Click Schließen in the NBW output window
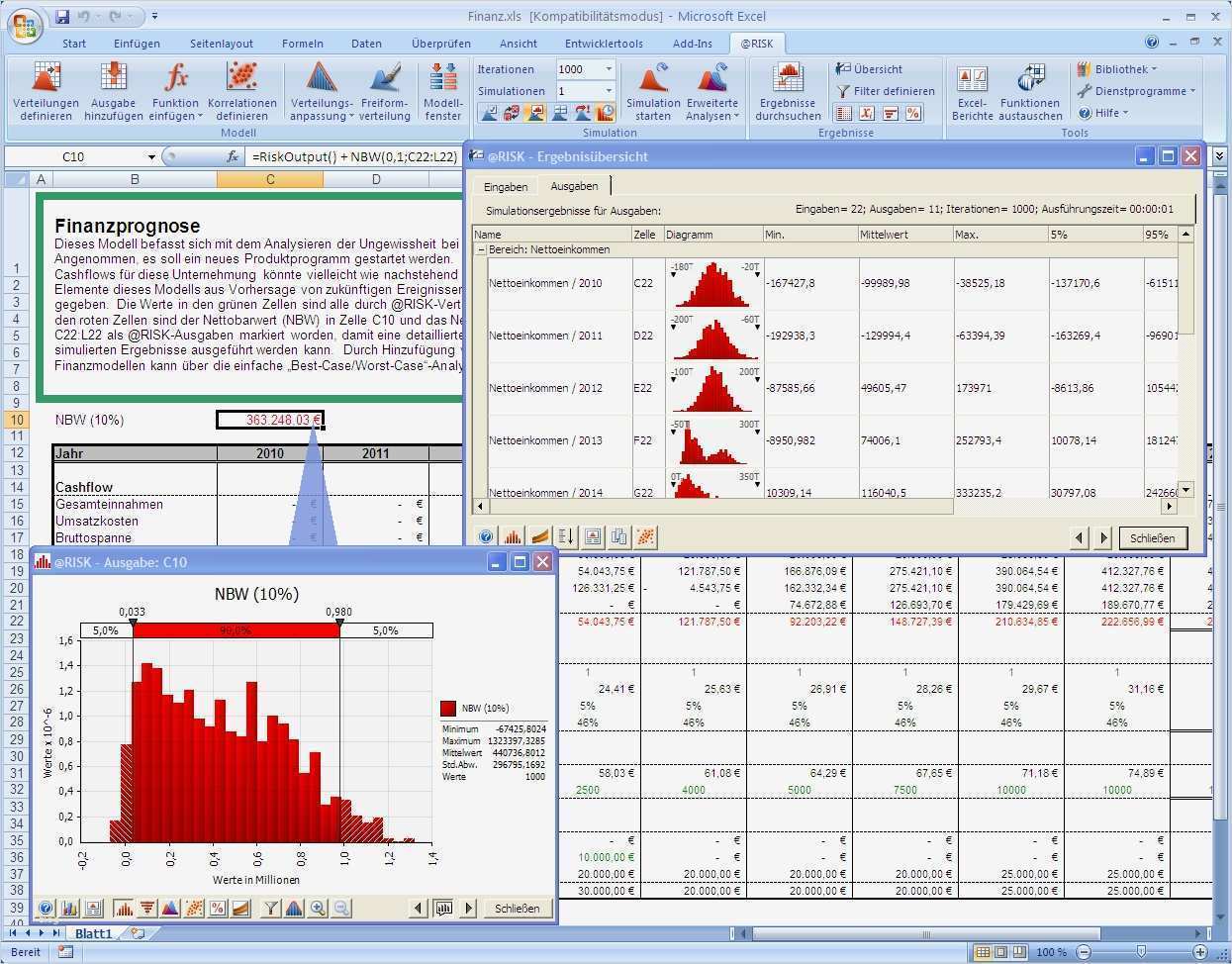This screenshot has width=1232, height=964. tap(517, 908)
